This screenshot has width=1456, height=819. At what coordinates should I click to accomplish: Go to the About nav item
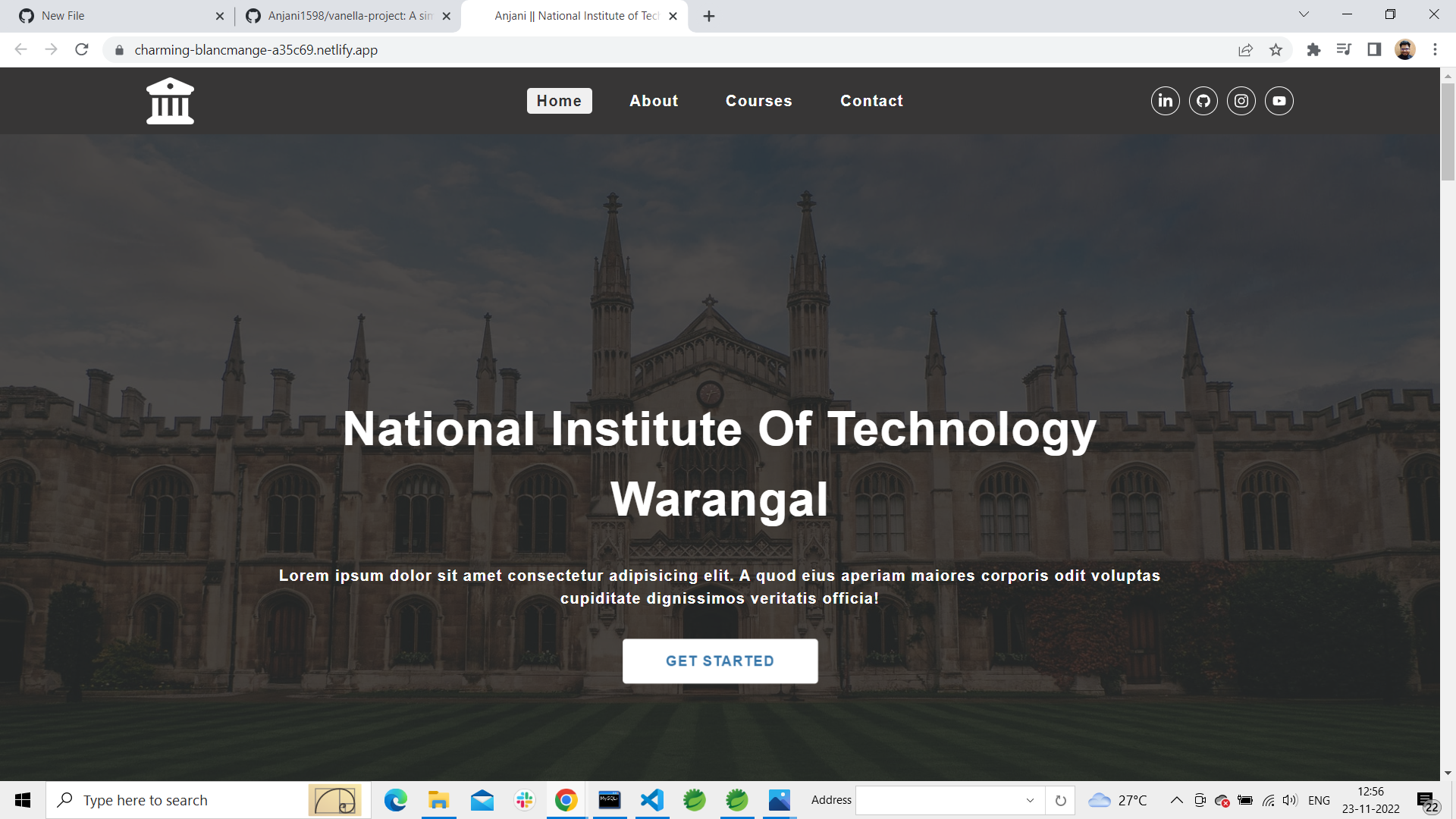coord(654,101)
